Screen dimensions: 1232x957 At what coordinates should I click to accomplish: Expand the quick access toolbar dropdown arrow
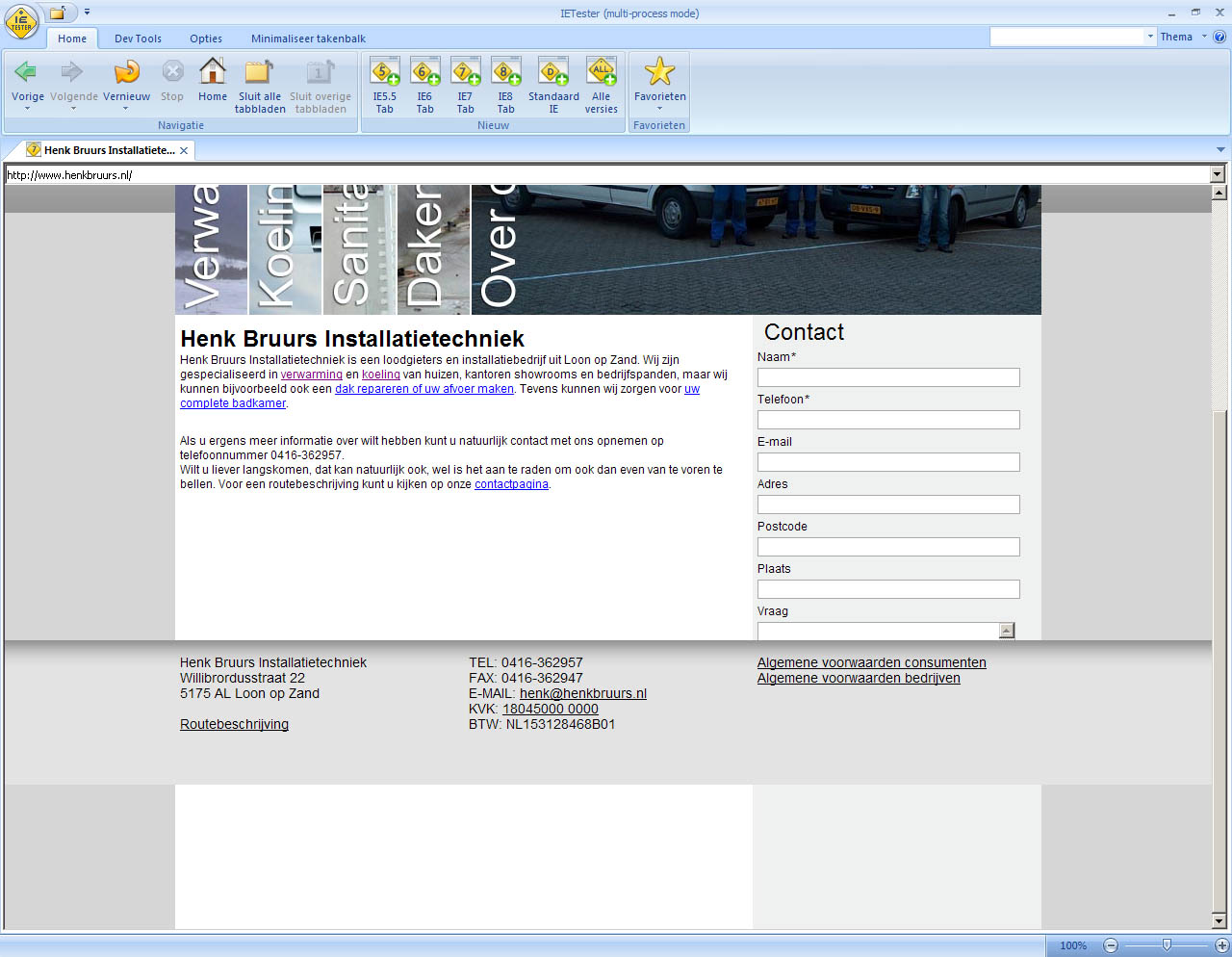pos(87,13)
